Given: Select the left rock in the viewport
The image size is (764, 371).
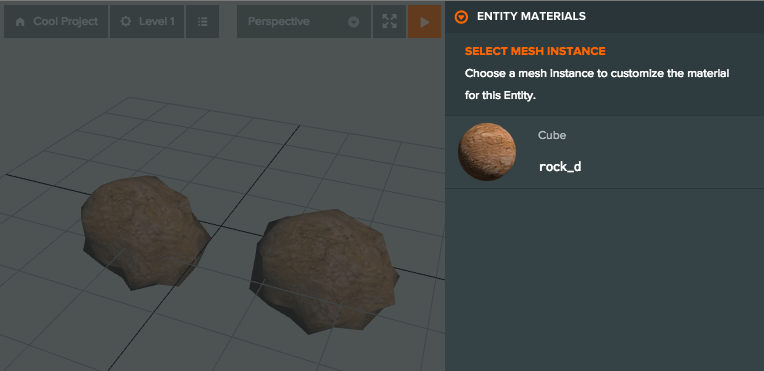Looking at the screenshot, I should click(145, 233).
